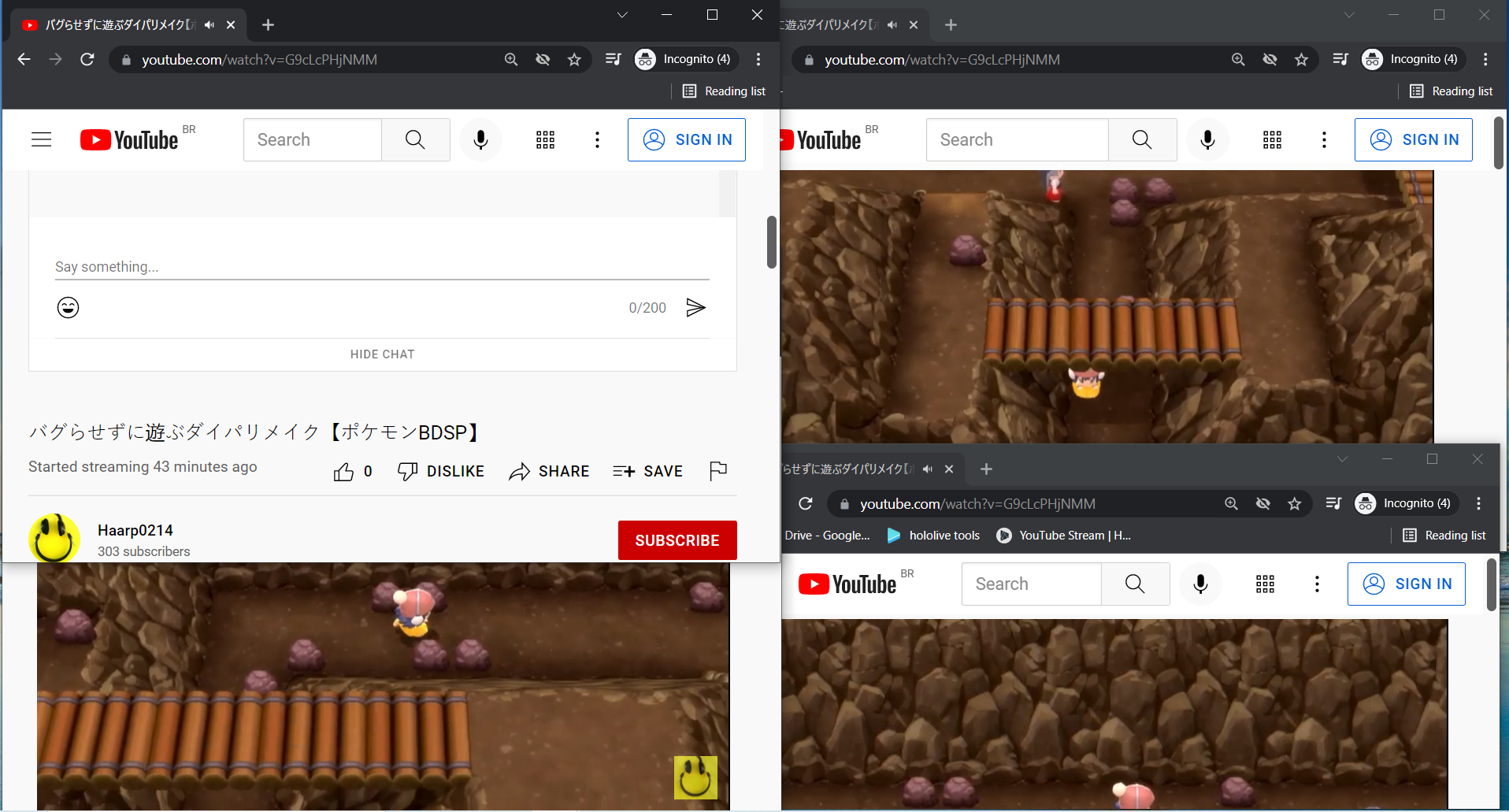The image size is (1509, 812).
Task: Reload the page in bottom-right window
Action: [x=805, y=503]
